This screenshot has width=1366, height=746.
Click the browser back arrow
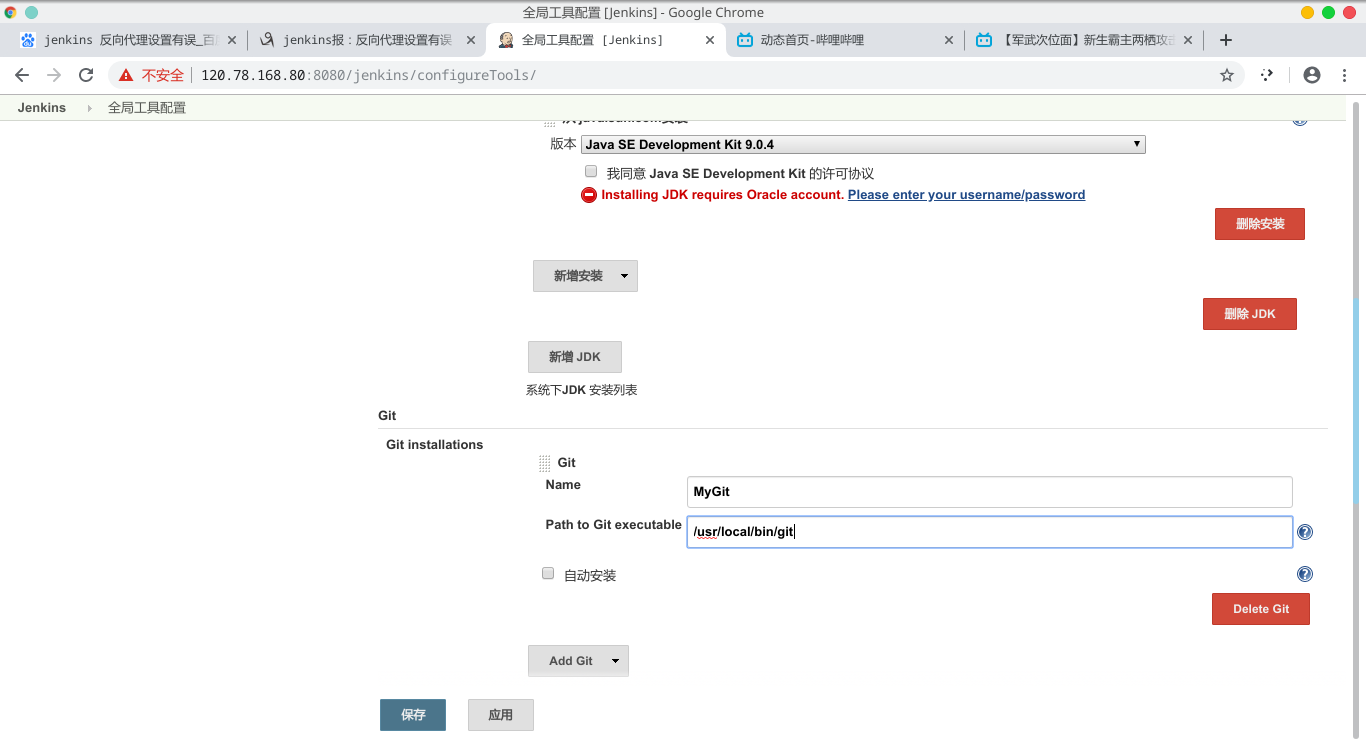[x=22, y=75]
